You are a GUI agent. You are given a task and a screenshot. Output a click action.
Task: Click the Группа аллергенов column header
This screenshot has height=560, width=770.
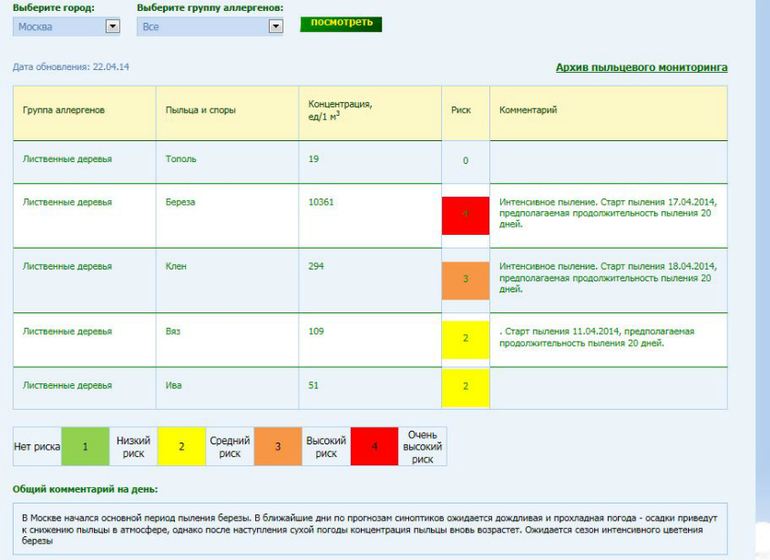pos(64,110)
